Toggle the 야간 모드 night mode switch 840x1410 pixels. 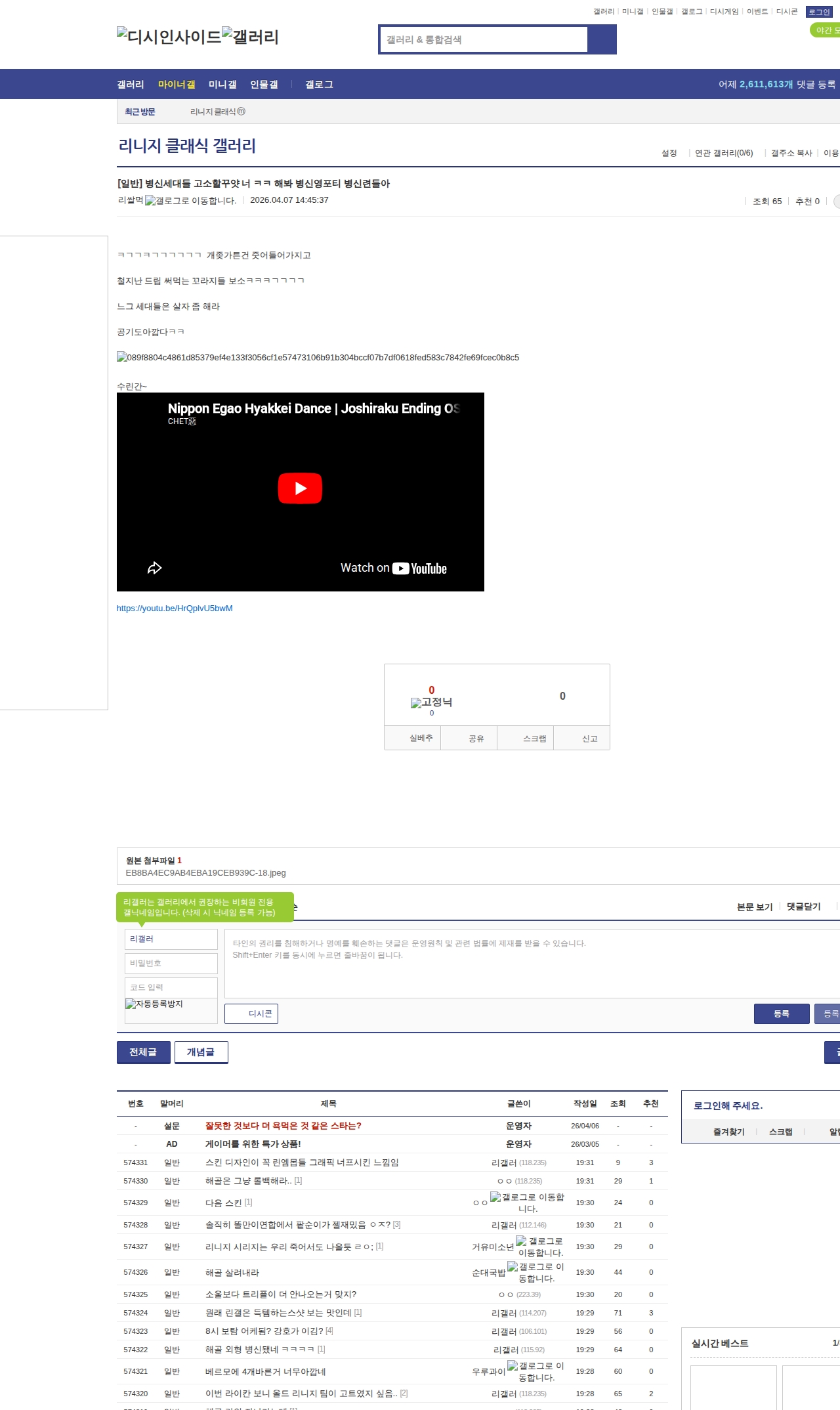[x=826, y=30]
